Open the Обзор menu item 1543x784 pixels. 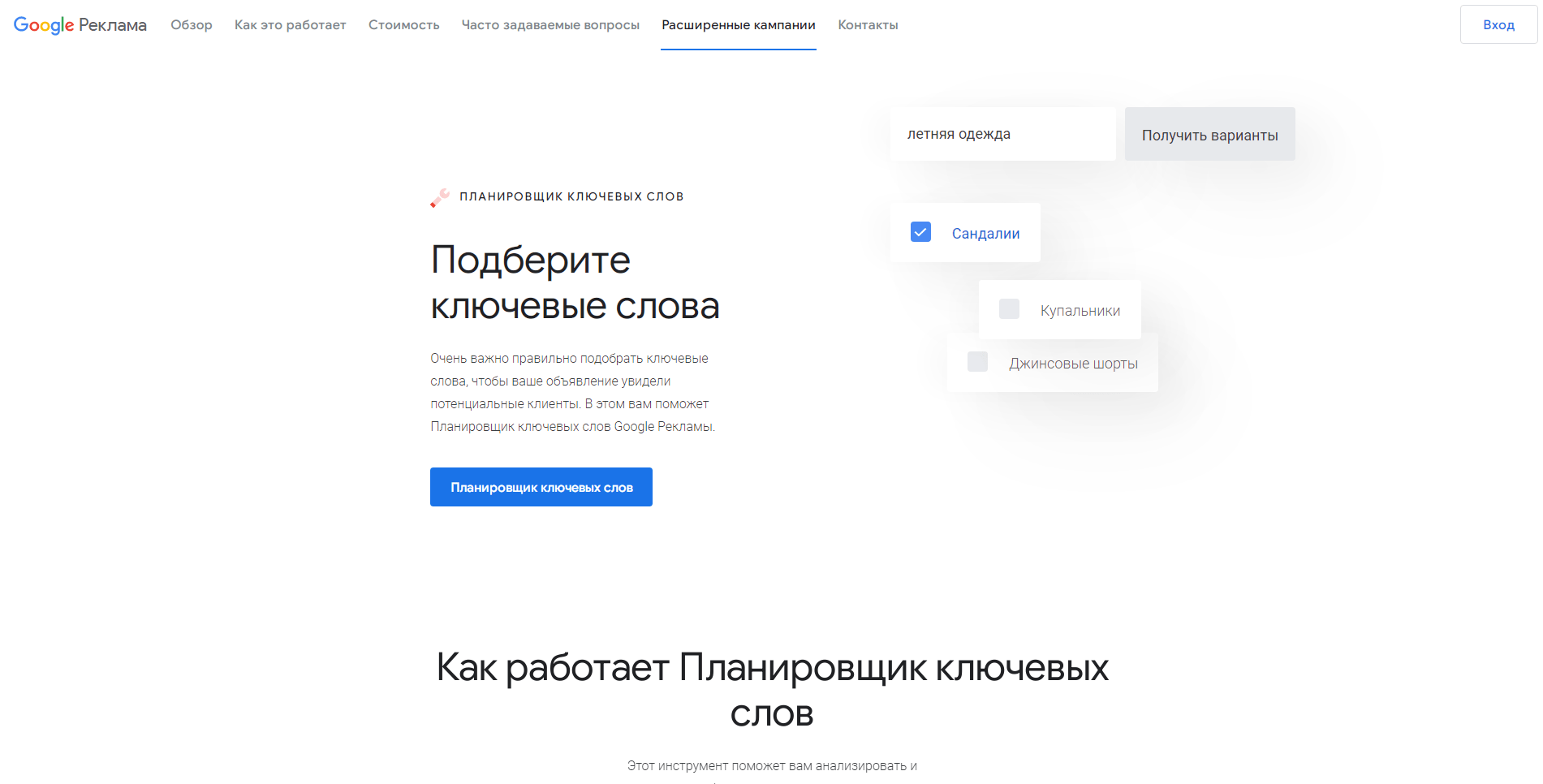(192, 25)
